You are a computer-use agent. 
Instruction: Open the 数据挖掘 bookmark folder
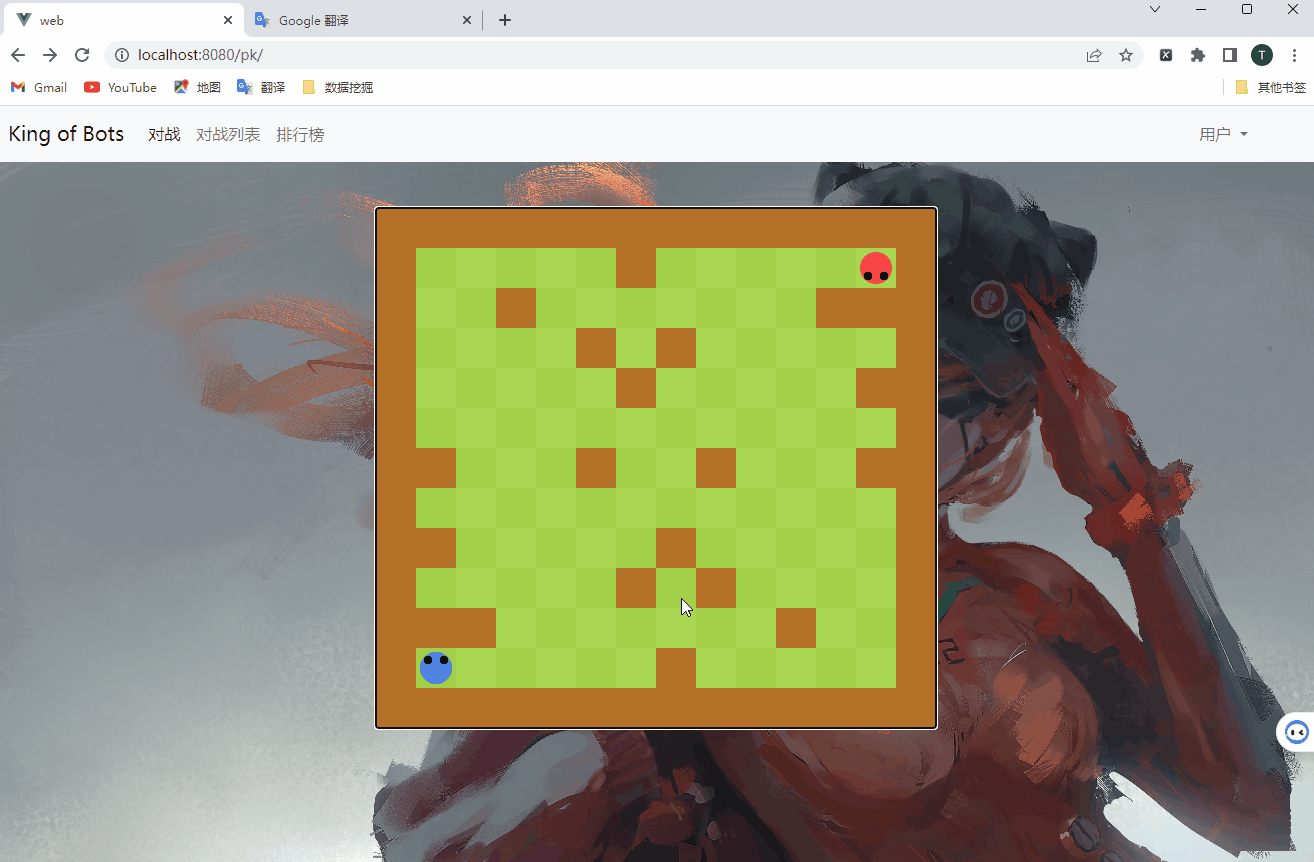click(x=338, y=87)
